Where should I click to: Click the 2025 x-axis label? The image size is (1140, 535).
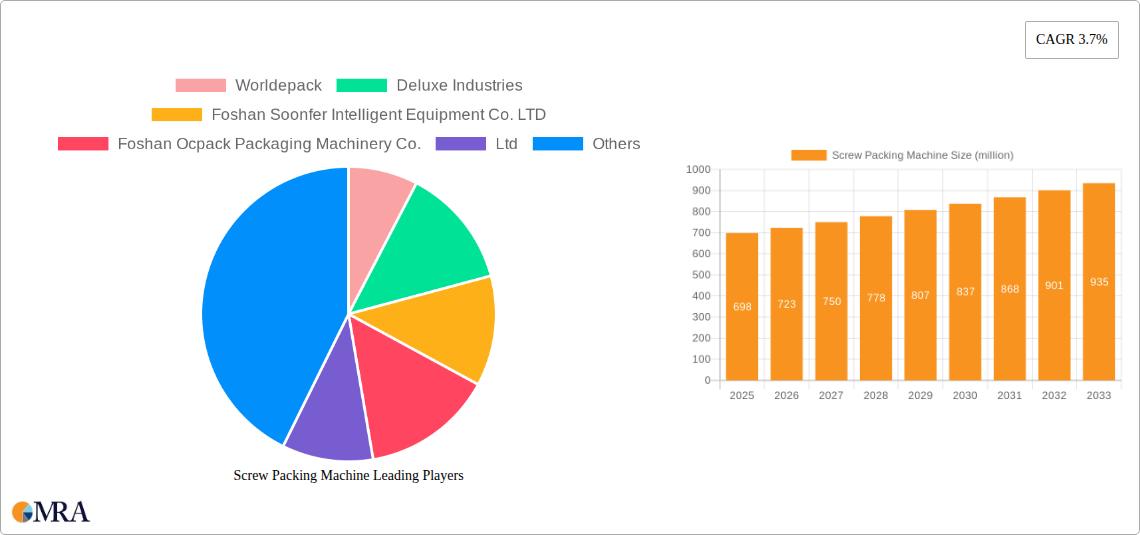742,396
